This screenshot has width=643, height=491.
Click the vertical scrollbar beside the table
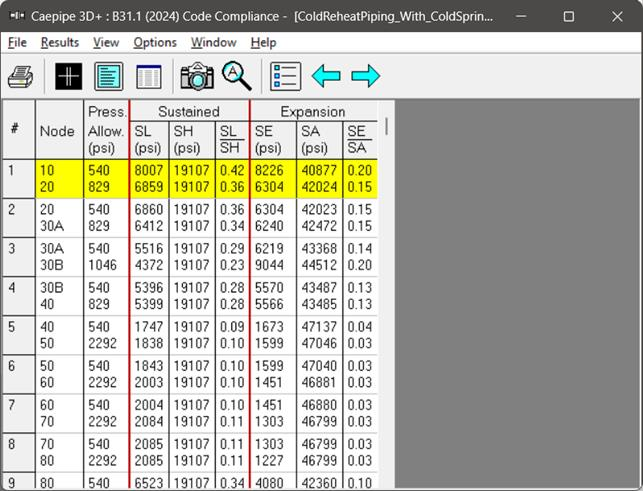pos(386,126)
